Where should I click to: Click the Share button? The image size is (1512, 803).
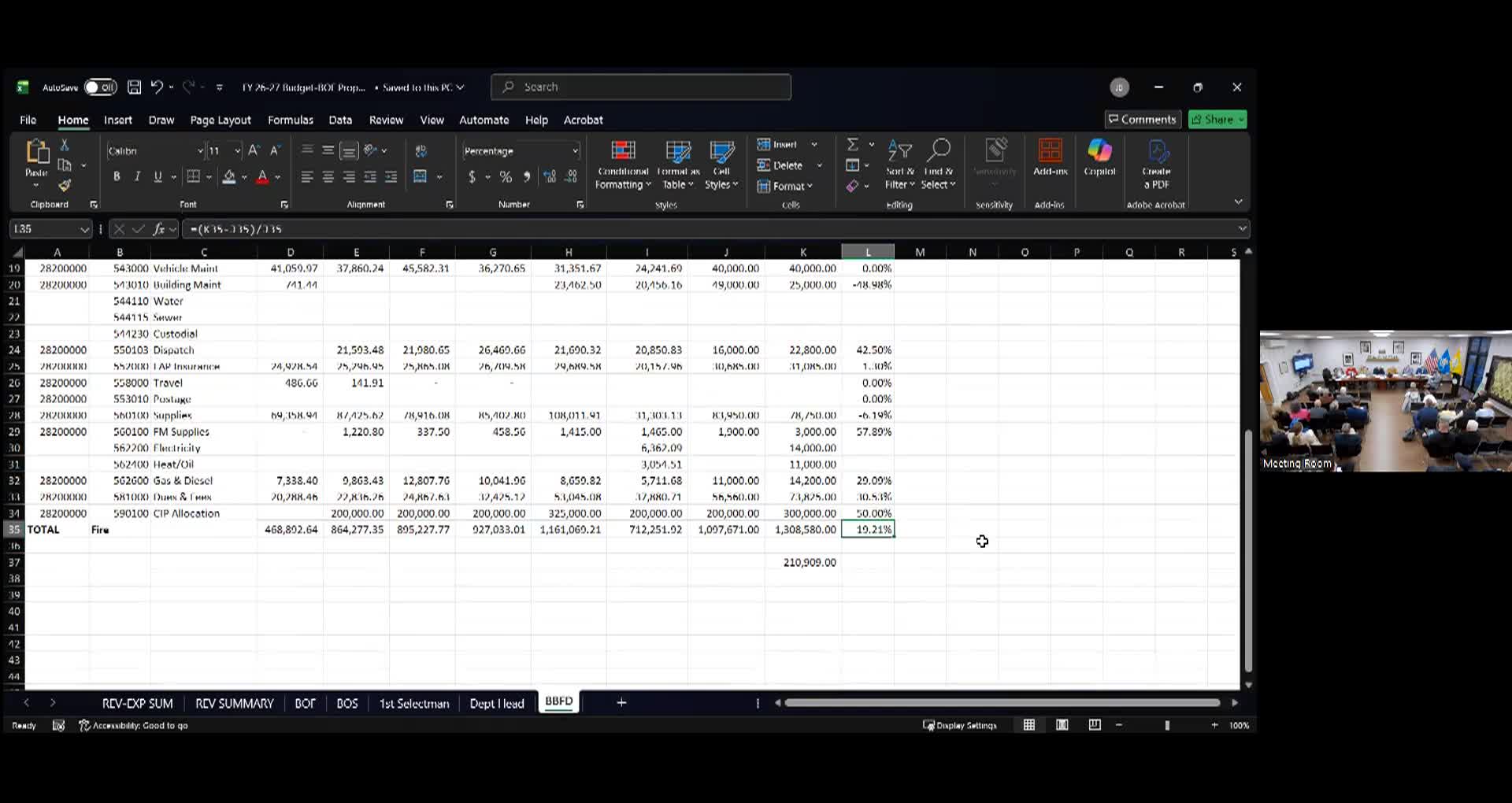1217,120
